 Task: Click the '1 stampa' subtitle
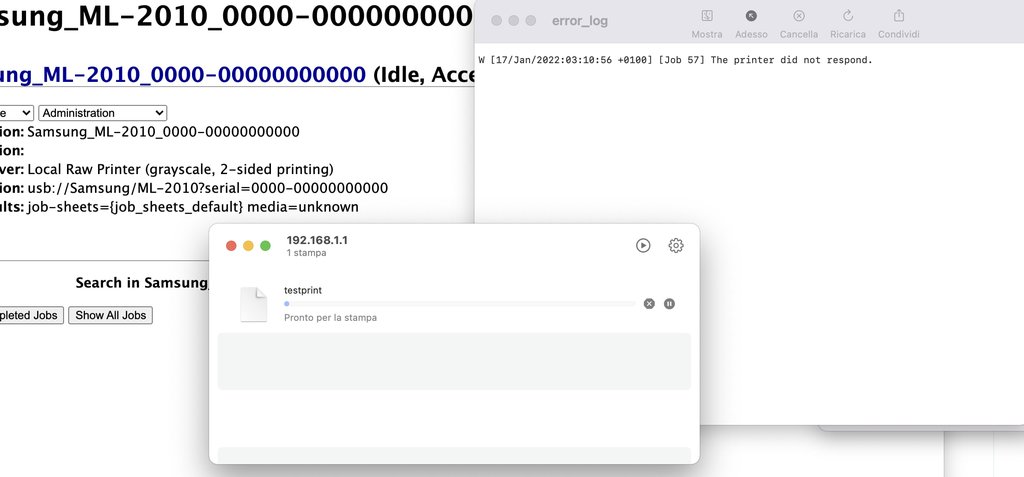click(x=306, y=253)
